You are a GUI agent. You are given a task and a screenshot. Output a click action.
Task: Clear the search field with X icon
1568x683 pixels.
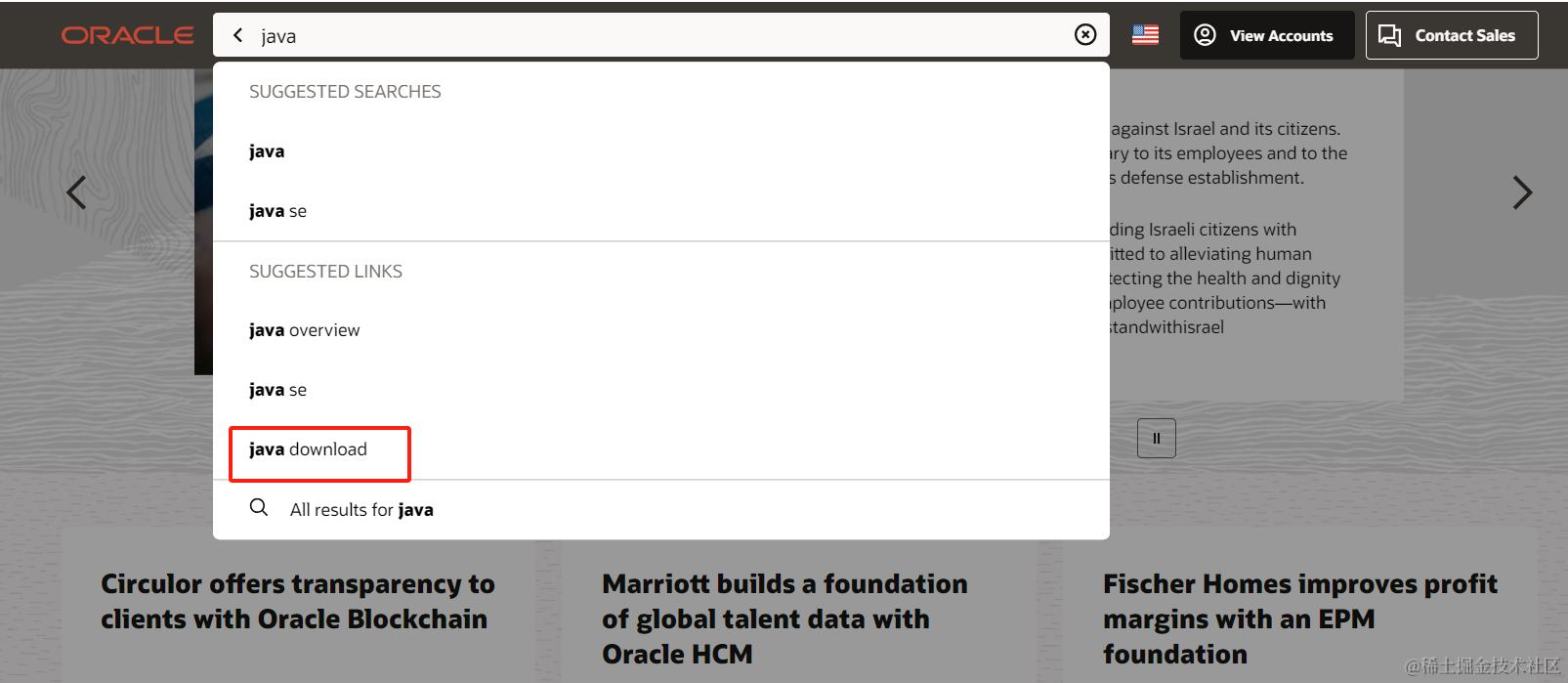click(x=1084, y=35)
